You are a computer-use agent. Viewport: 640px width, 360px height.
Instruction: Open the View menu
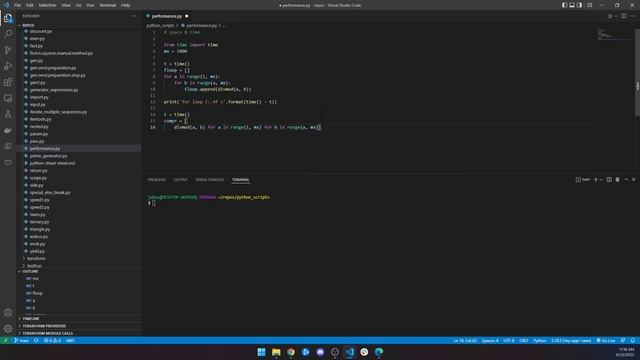(66, 5)
